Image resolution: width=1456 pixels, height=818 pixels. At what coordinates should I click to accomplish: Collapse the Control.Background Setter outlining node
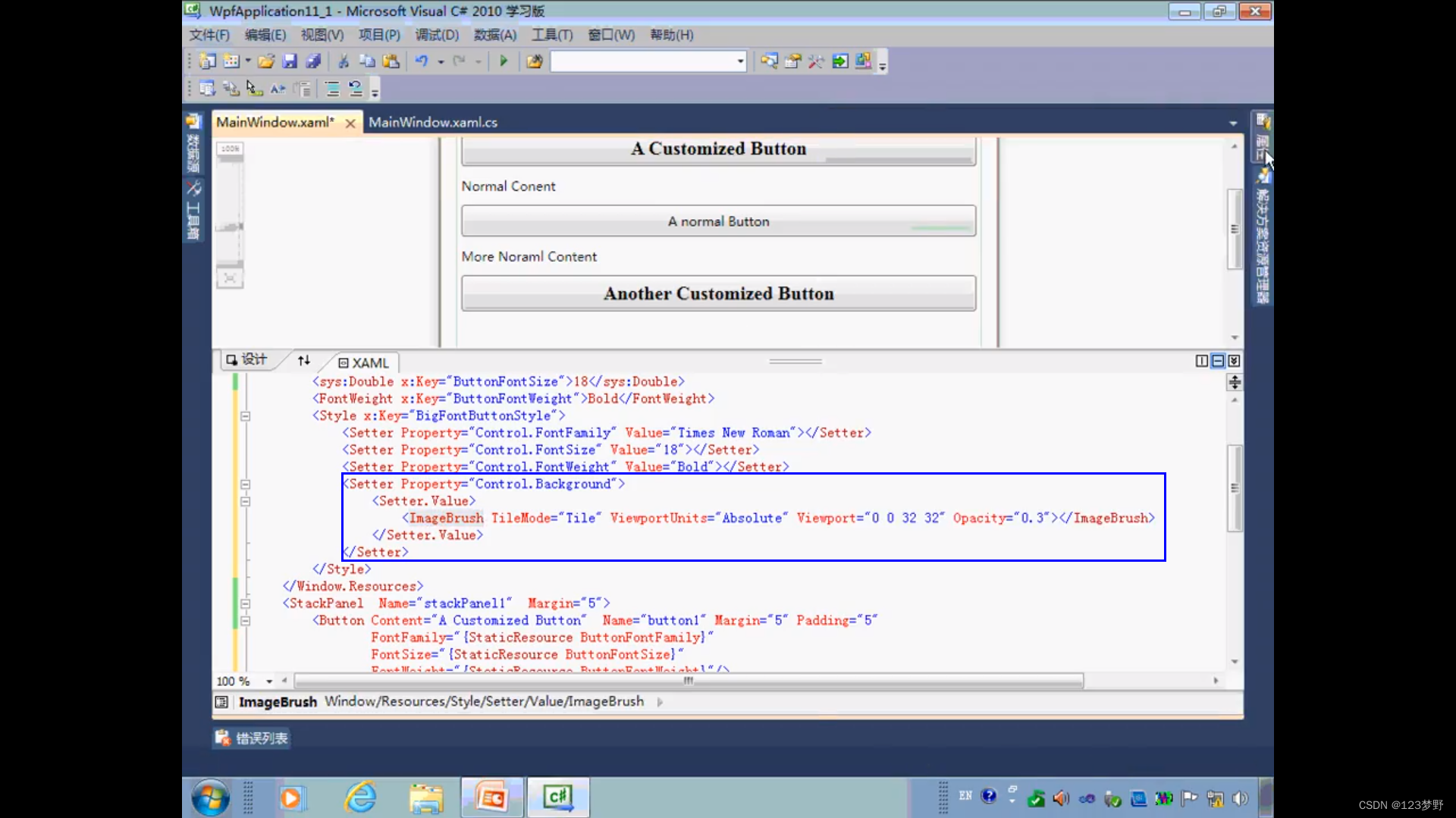[x=245, y=484]
